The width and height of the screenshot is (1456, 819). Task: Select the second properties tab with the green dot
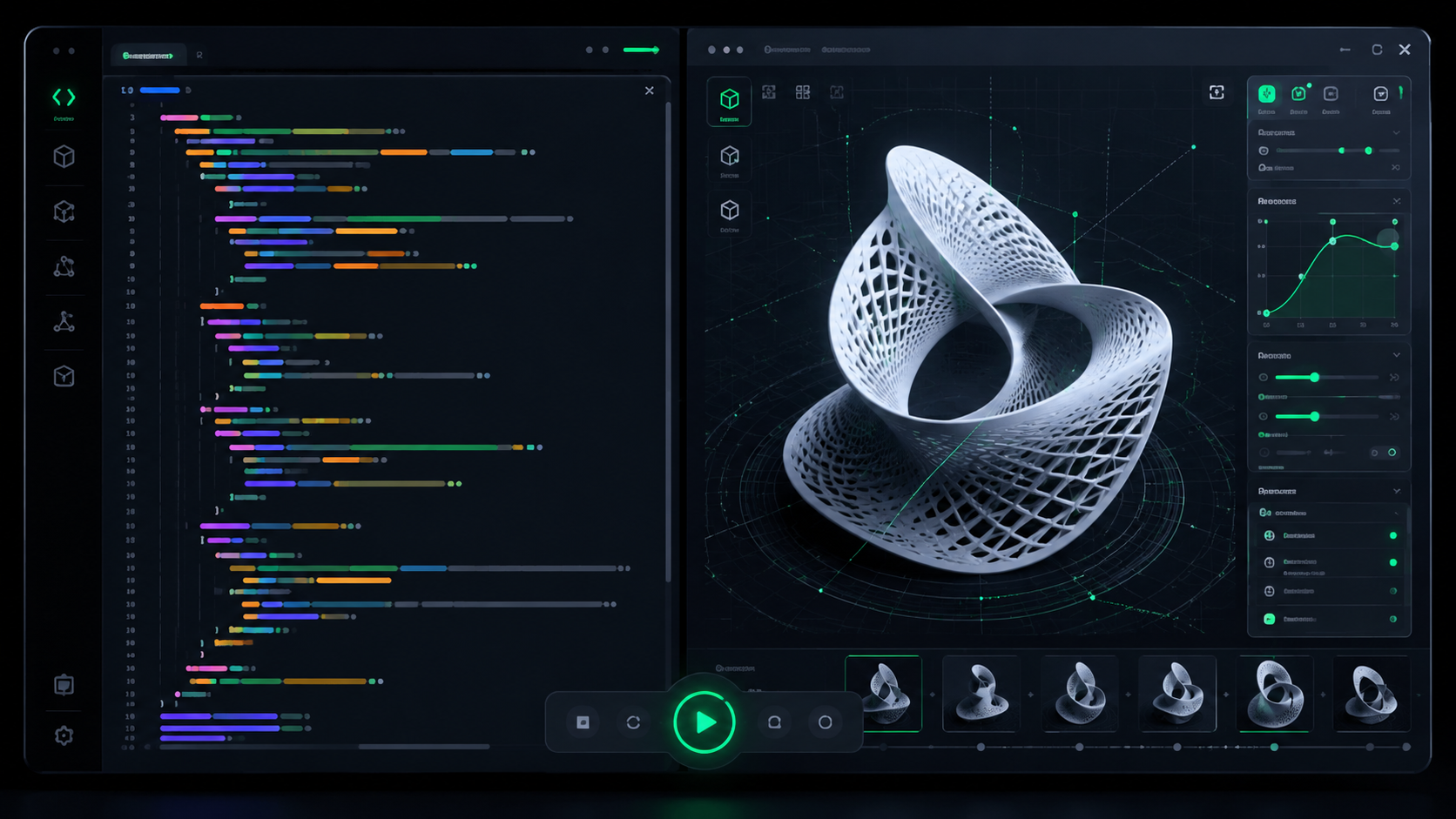[x=1299, y=94]
